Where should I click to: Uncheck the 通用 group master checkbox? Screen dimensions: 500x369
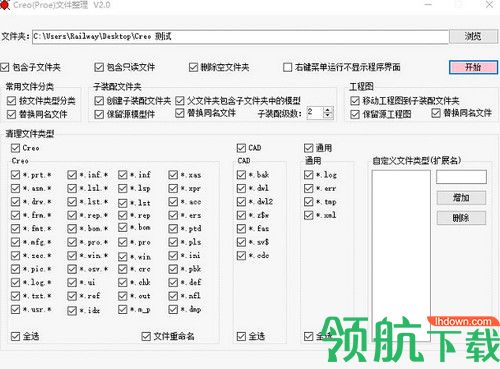pyautogui.click(x=309, y=148)
